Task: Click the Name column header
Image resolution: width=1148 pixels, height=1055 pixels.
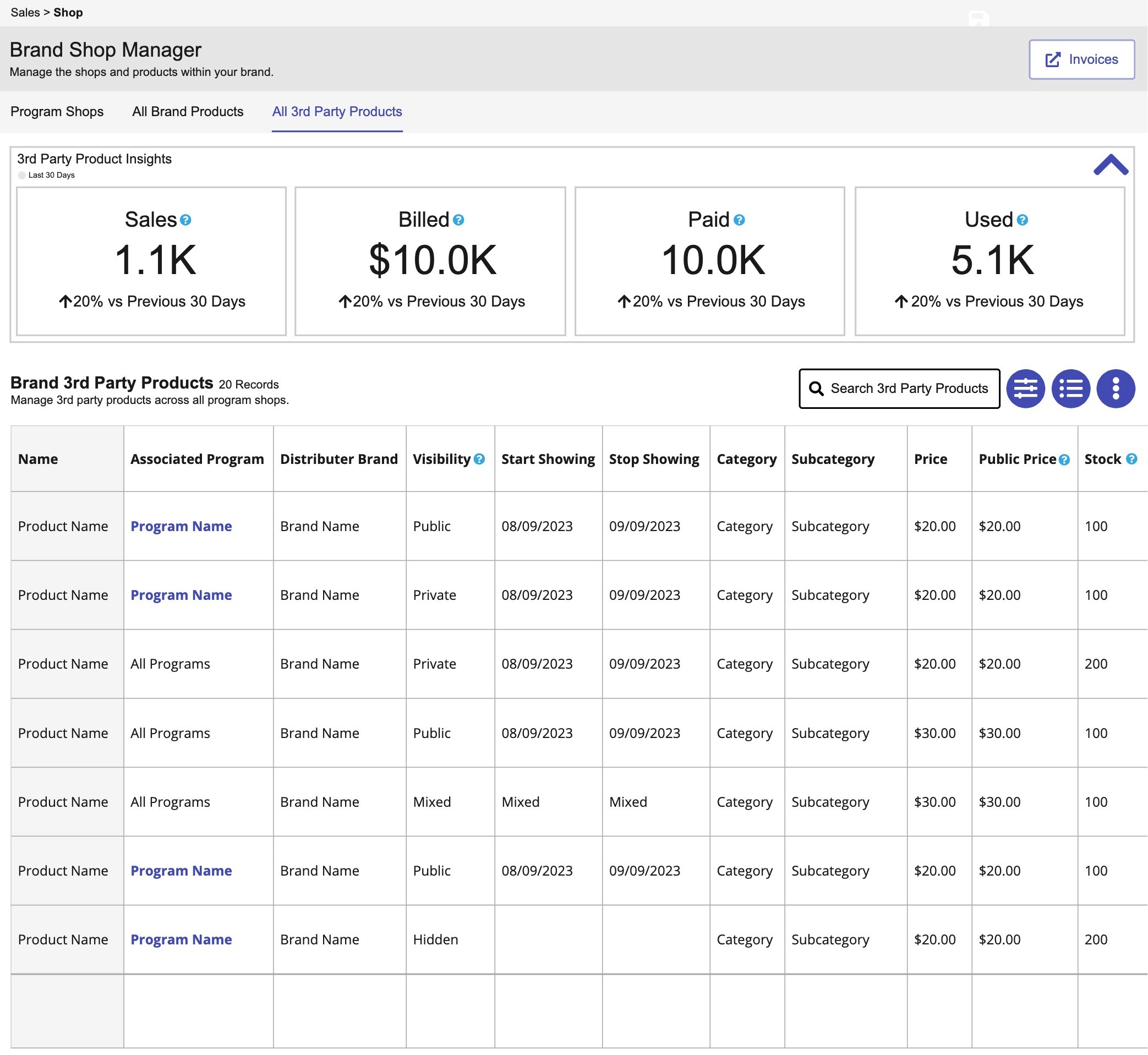Action: point(38,459)
